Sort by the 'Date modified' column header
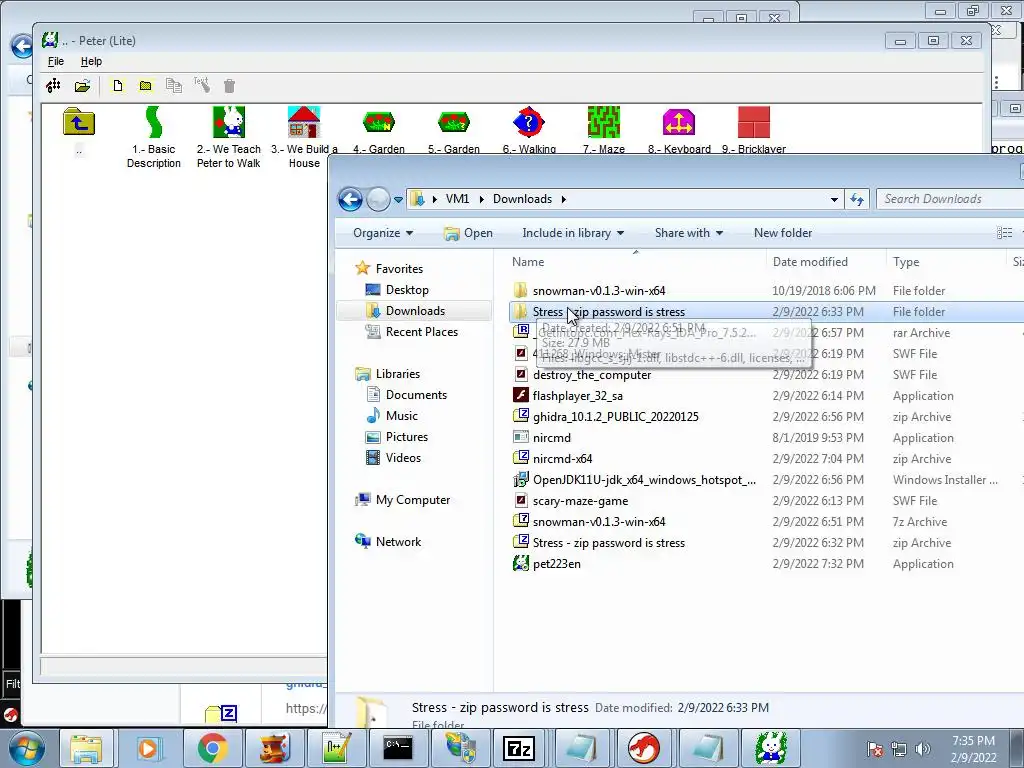 point(810,262)
